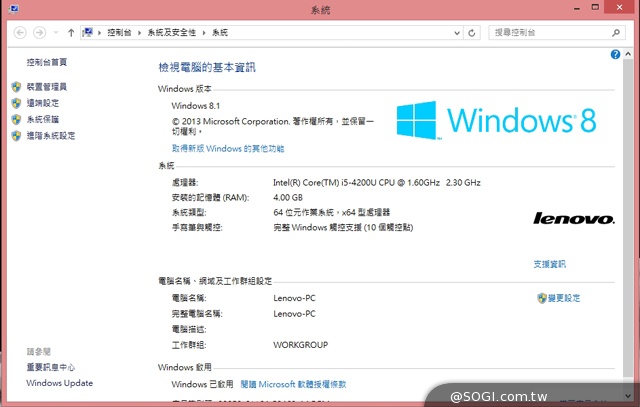Screen dimensions: 640x407
Task: Open Windows Update link
Action: (x=60, y=383)
